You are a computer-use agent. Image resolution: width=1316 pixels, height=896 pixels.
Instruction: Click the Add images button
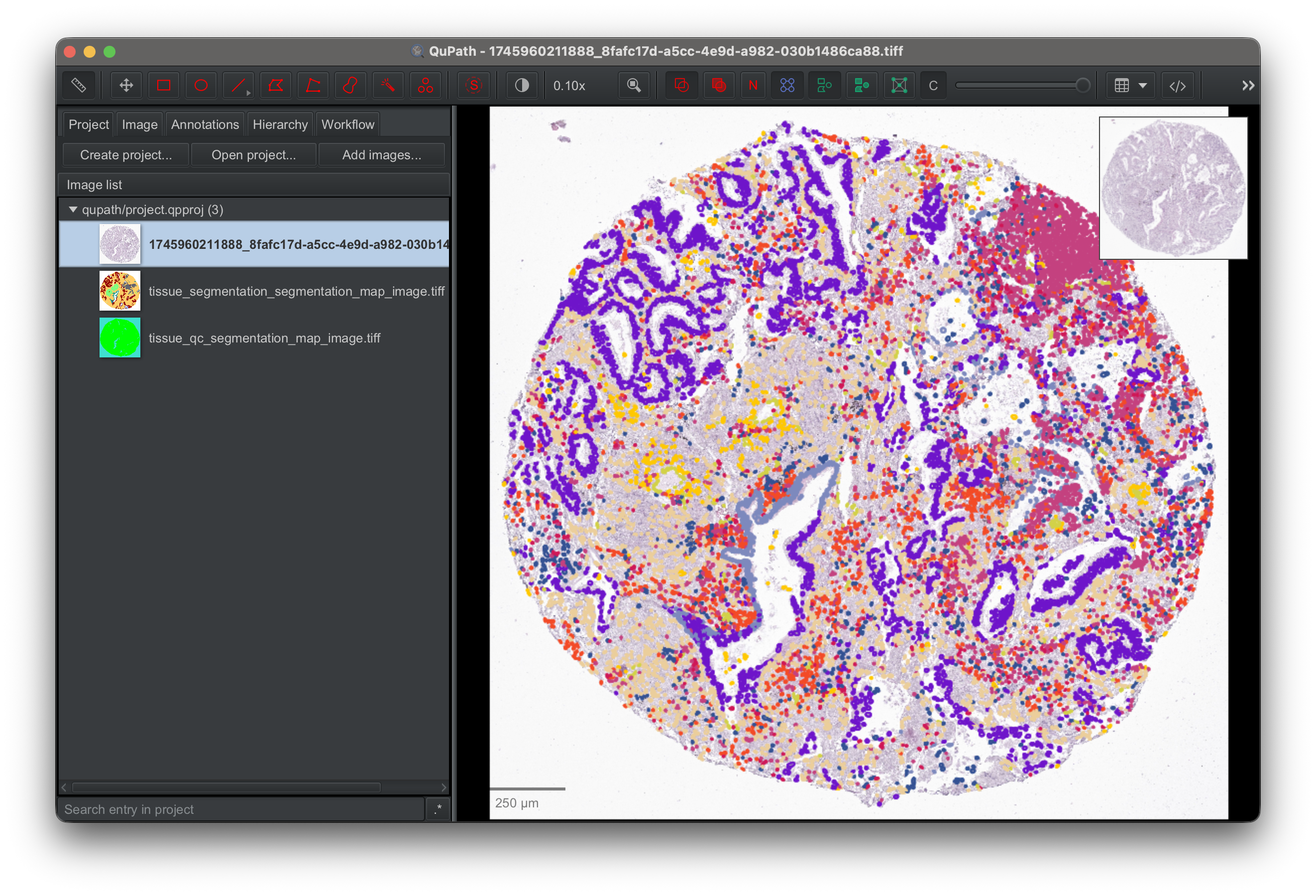(382, 155)
